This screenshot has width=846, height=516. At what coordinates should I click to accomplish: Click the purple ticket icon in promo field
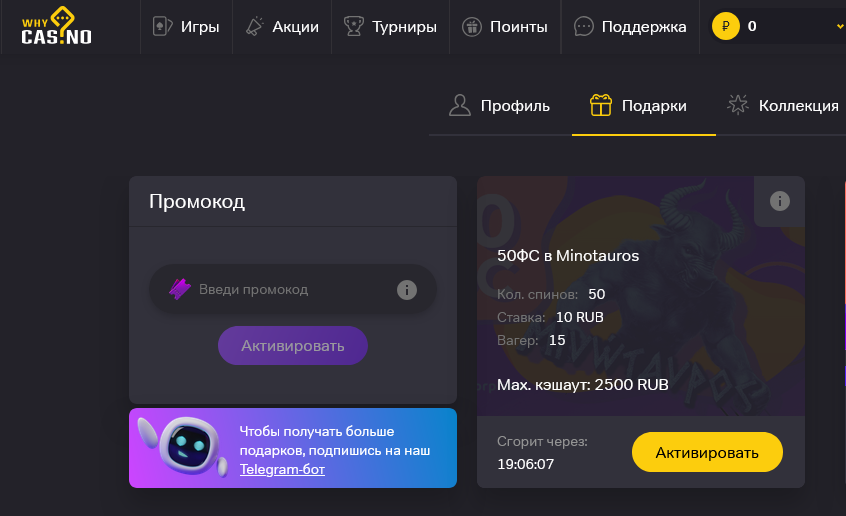click(180, 289)
